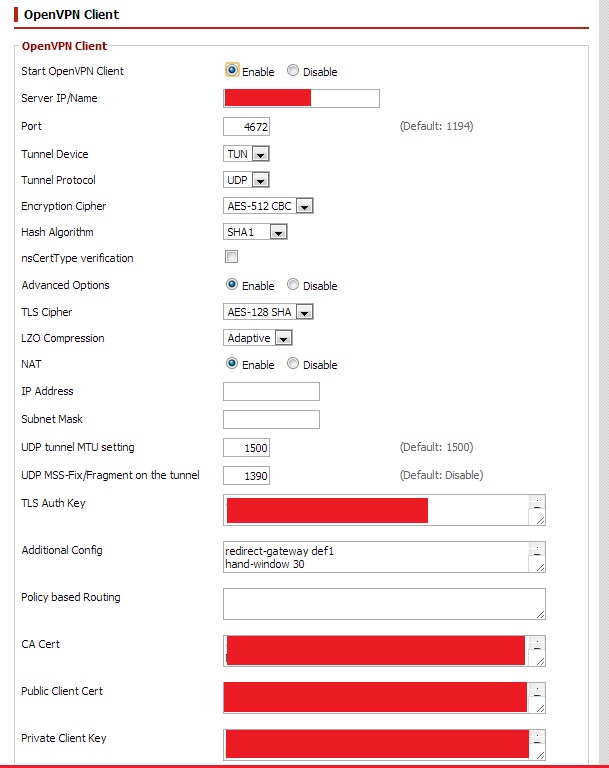Viewport: 609px width, 768px height.
Task: Disable Start OpenVPN Client radio button
Action: pos(292,71)
